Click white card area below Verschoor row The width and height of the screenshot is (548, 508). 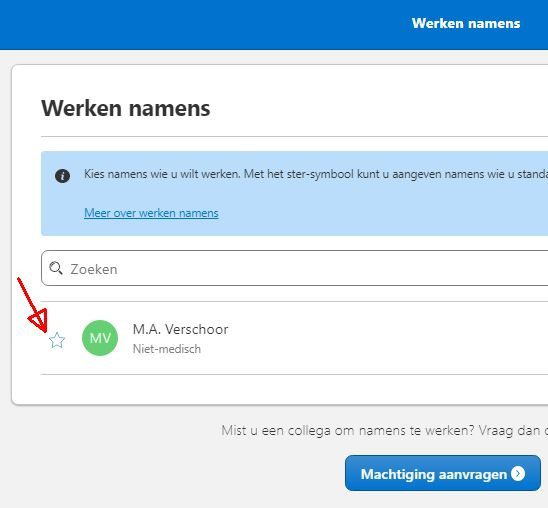pos(280,390)
